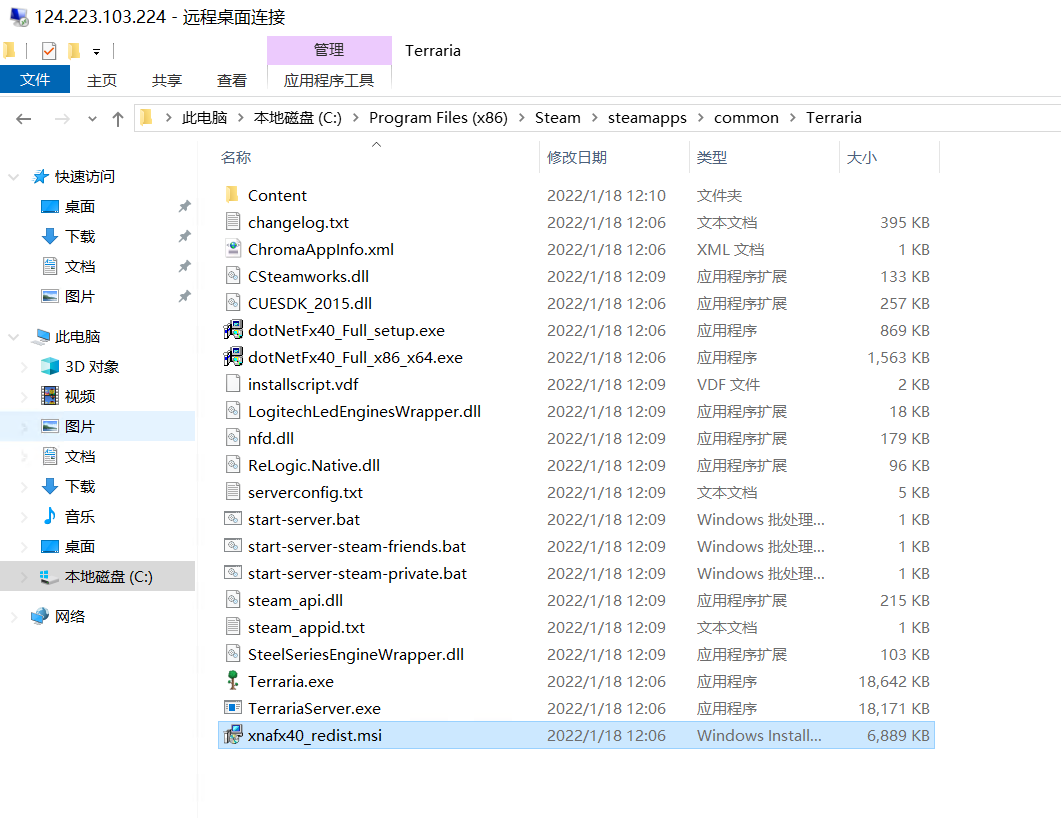Expand breadcrumb chevron after 本地磁盘 (C:)
Viewport: 1061px width, 818px height.
point(355,118)
